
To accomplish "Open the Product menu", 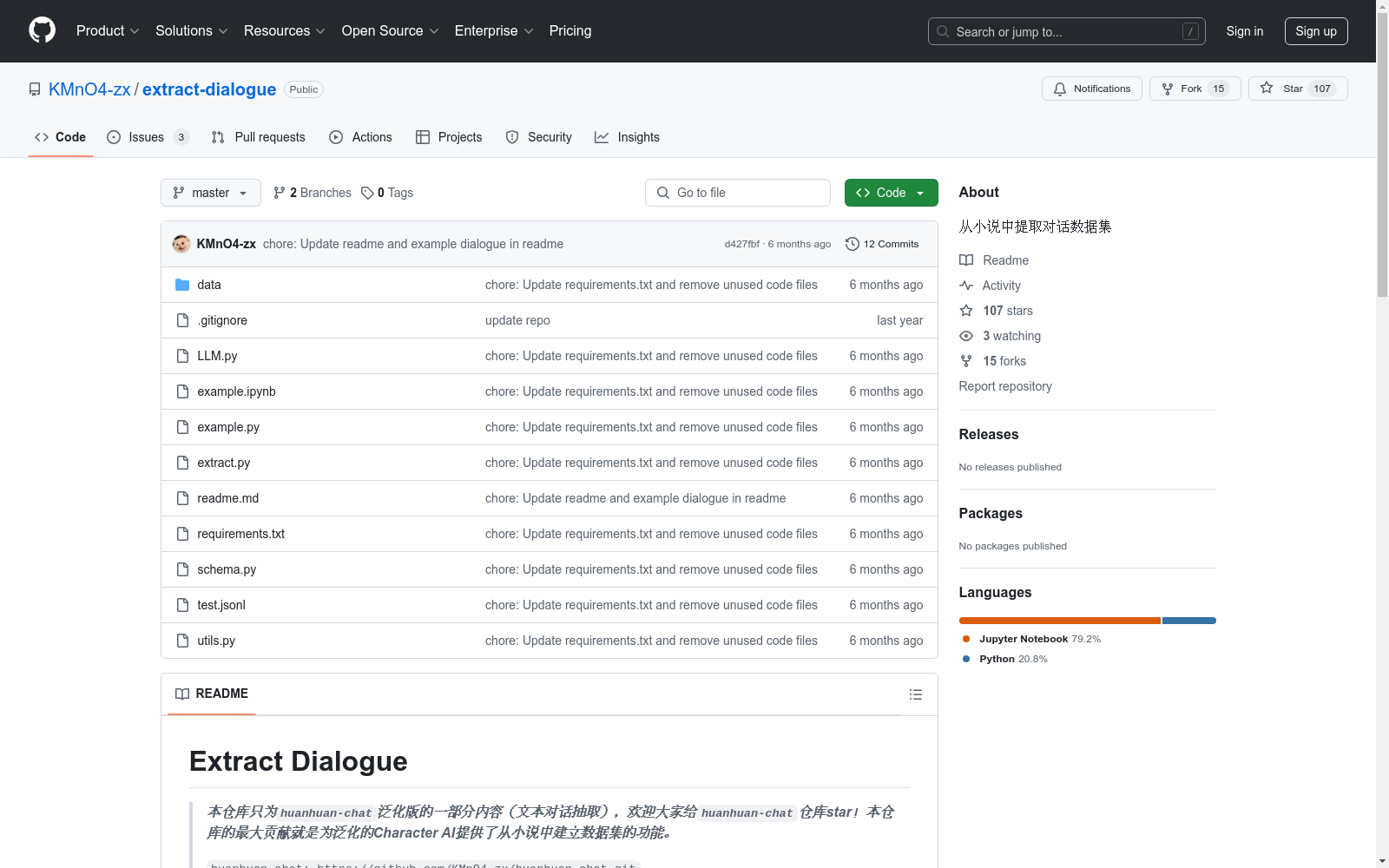I will (108, 30).
